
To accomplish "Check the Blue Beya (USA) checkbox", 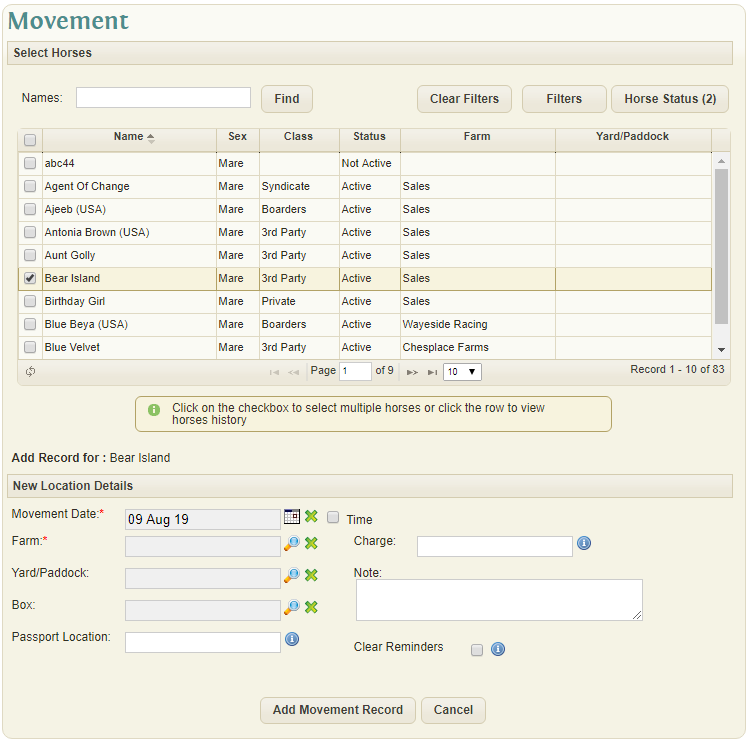I will tap(30, 324).
